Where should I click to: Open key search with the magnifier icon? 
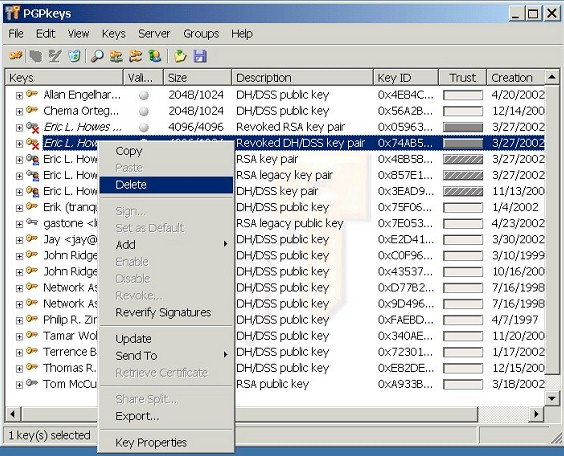pyautogui.click(x=97, y=56)
